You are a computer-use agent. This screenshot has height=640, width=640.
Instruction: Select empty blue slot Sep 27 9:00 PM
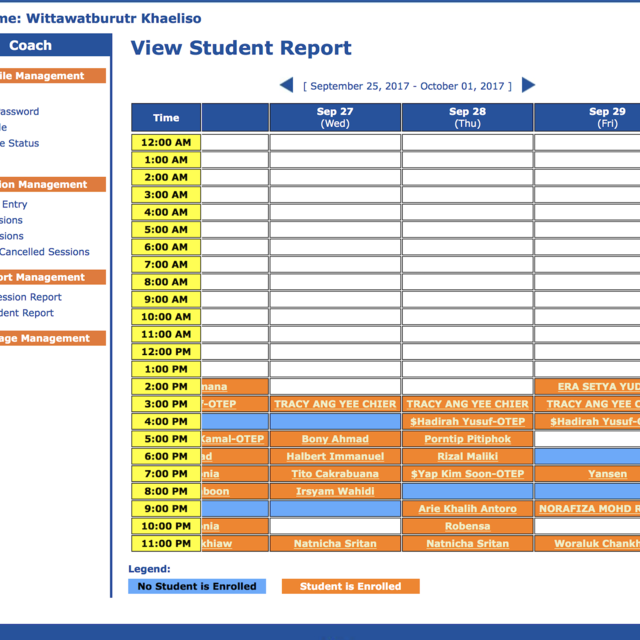335,509
